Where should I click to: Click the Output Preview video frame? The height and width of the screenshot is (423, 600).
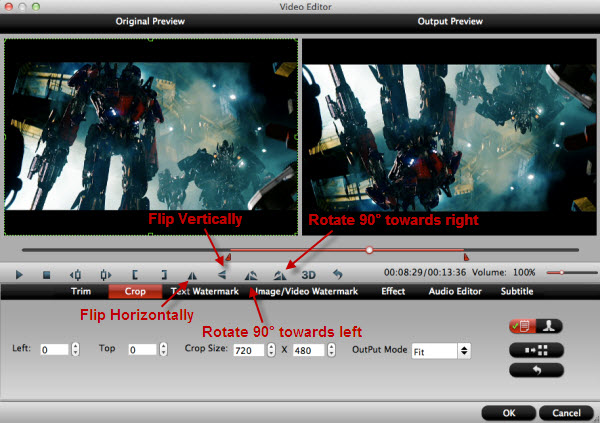click(x=449, y=137)
